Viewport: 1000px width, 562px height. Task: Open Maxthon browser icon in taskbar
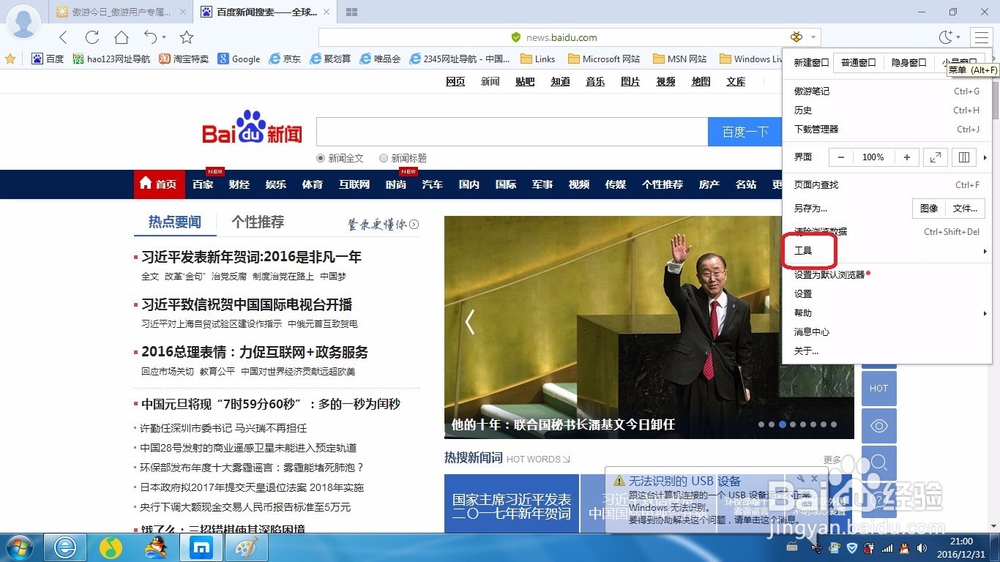201,548
